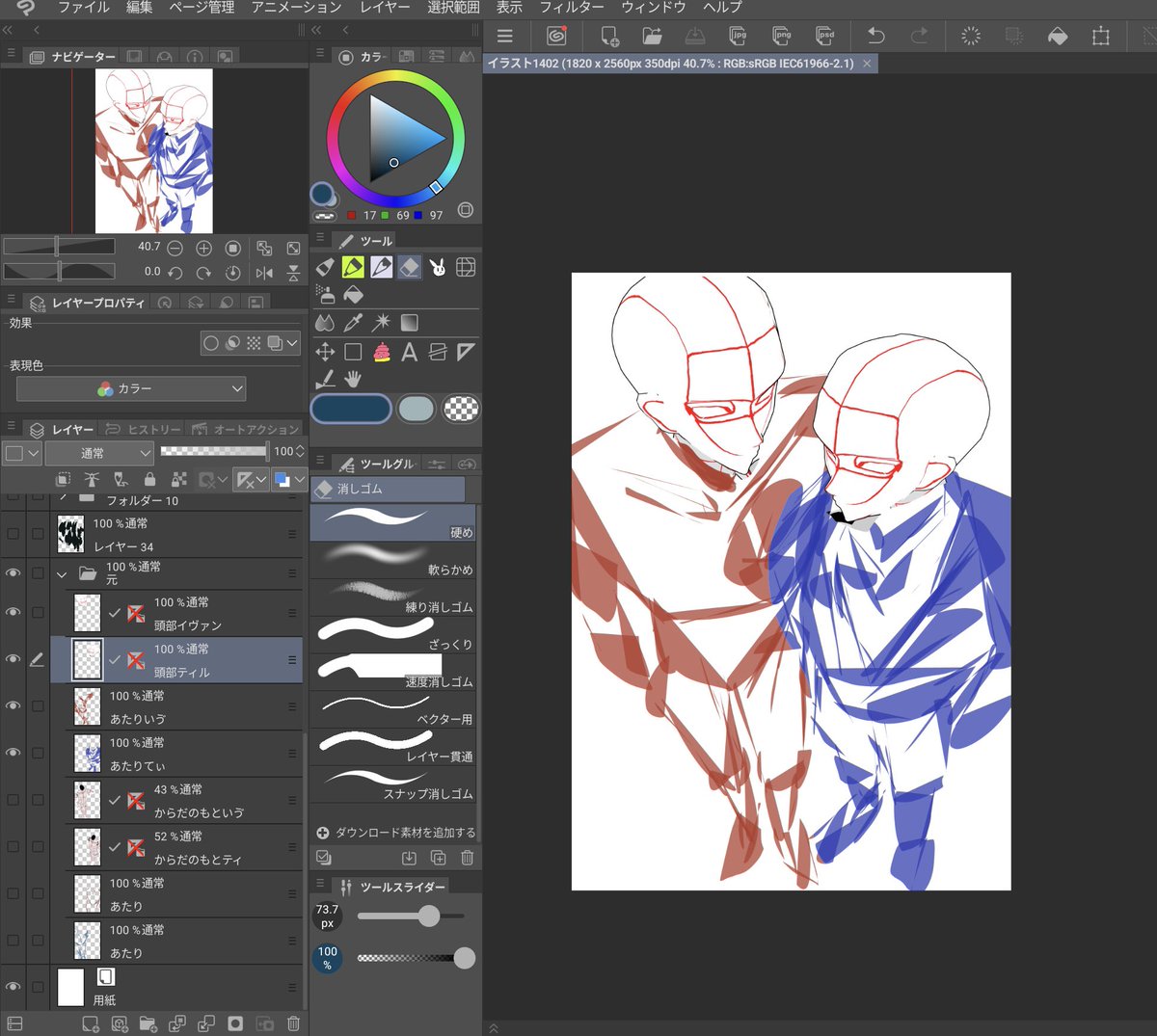
Task: Select the レイヤー貫通 eraser sub tool
Action: (x=393, y=745)
